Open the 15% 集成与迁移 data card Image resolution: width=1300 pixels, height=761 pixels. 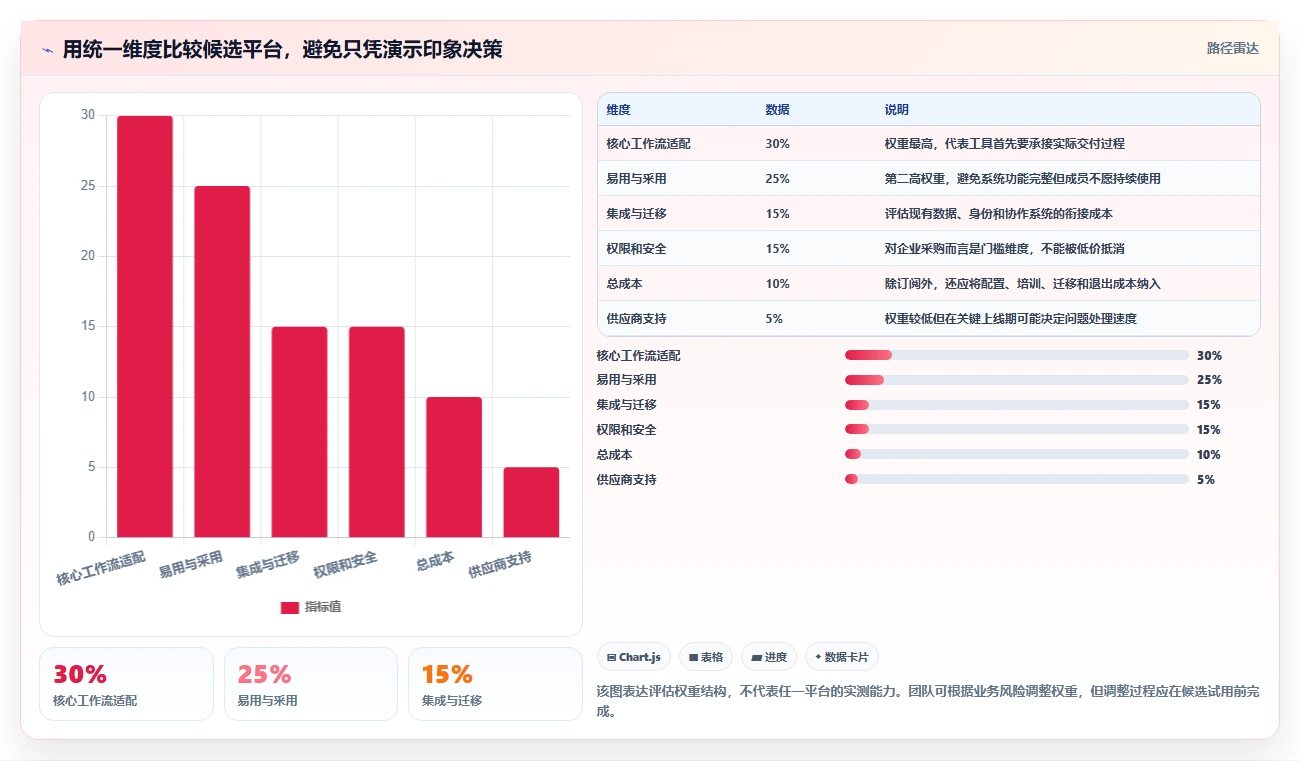495,684
